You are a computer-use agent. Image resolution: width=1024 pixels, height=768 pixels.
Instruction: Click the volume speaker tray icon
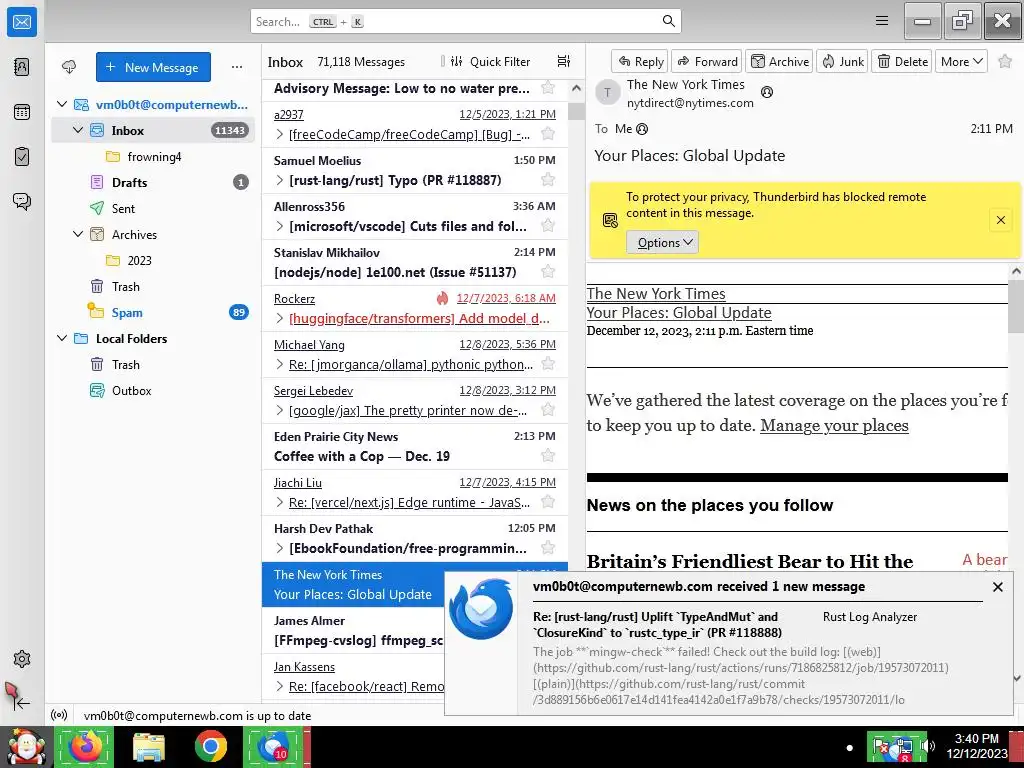(x=927, y=746)
